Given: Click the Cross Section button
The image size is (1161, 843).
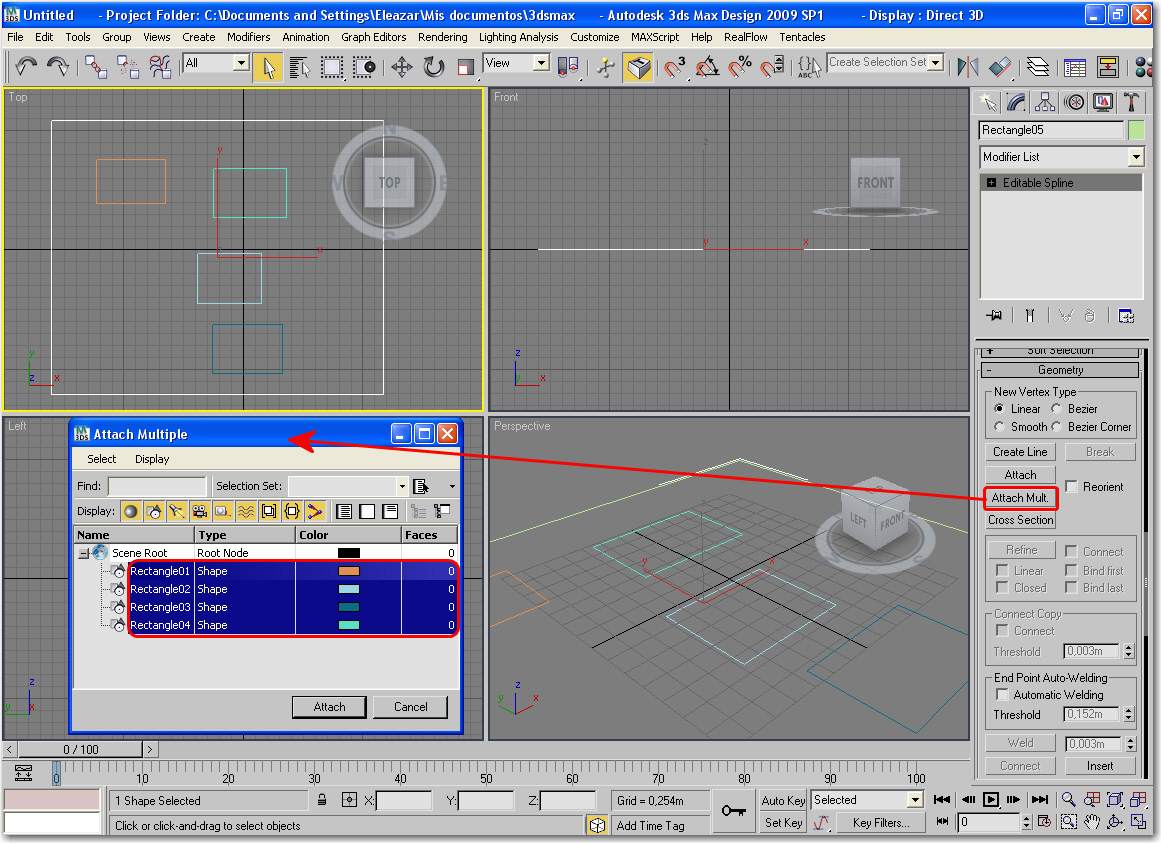Looking at the screenshot, I should point(1020,520).
